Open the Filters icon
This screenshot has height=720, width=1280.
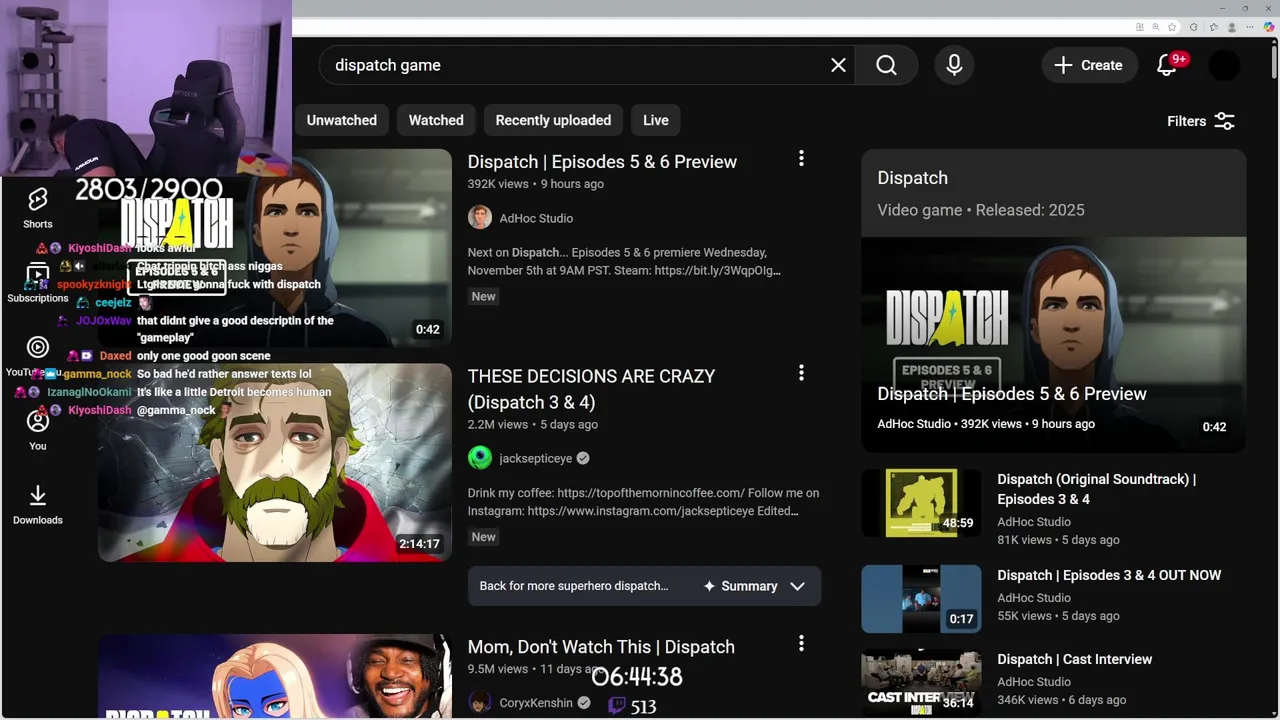(1224, 121)
